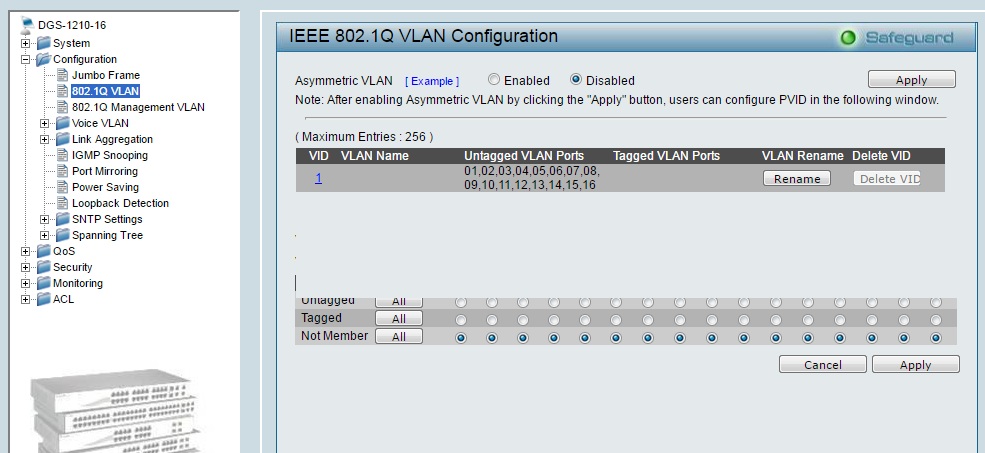The width and height of the screenshot is (985, 453).
Task: Open the Asymmetric VLAN Example link
Action: pos(432,81)
